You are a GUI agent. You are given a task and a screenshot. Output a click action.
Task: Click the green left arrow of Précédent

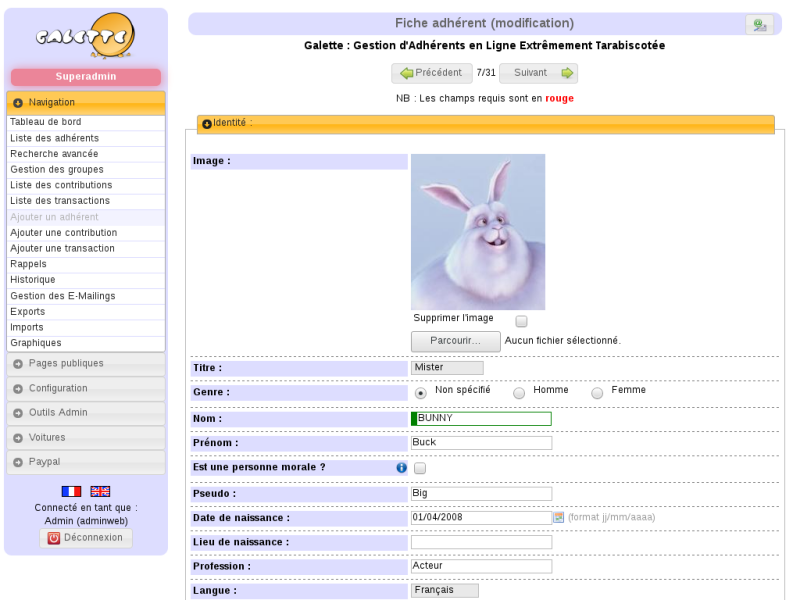click(407, 73)
